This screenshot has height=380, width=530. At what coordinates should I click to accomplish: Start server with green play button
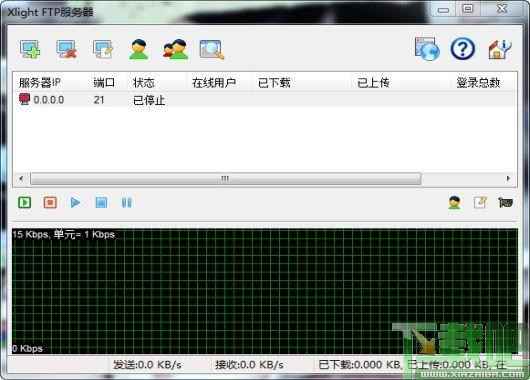(x=25, y=203)
